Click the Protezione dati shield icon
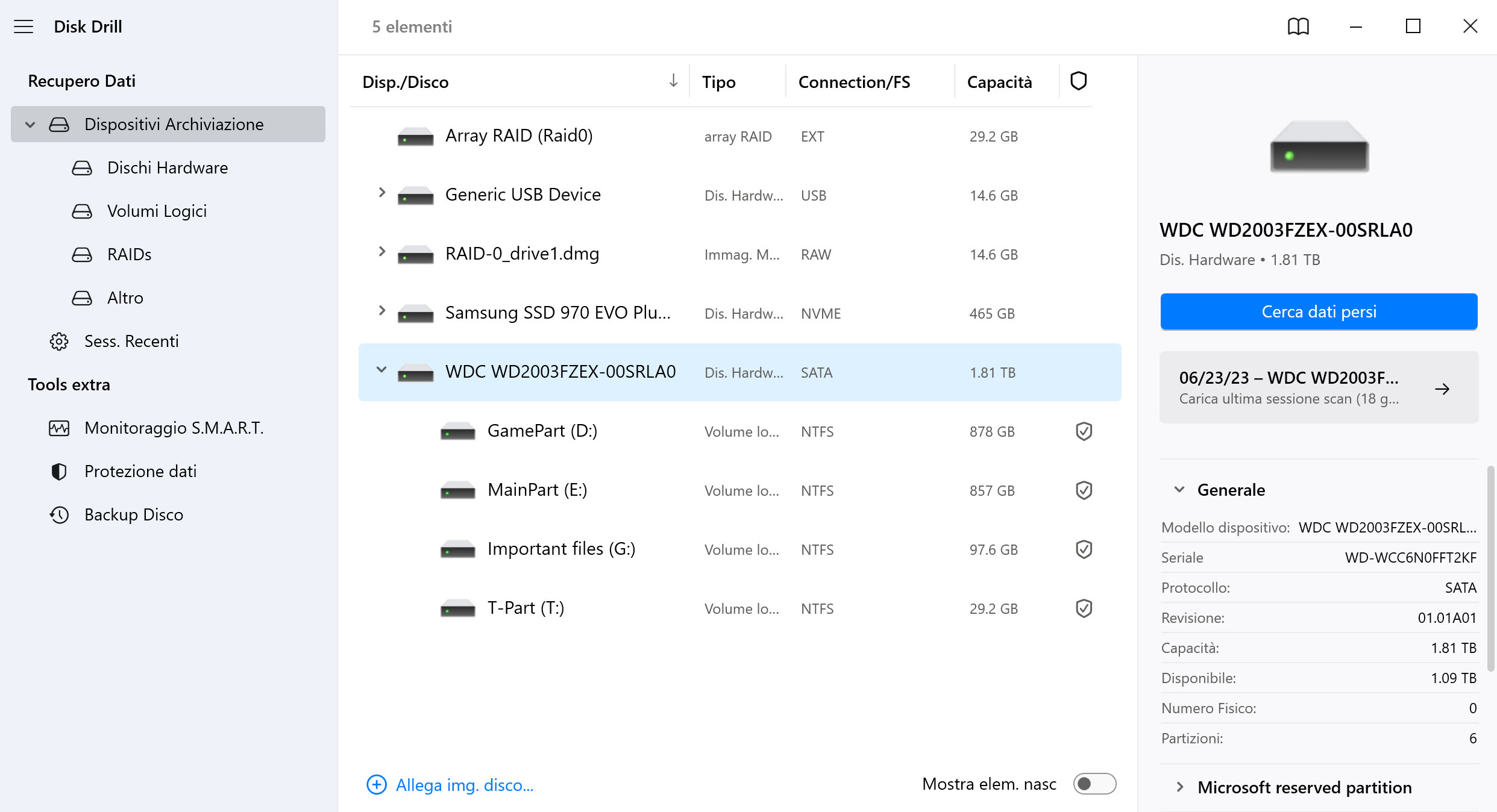Image resolution: width=1497 pixels, height=812 pixels. [x=59, y=471]
